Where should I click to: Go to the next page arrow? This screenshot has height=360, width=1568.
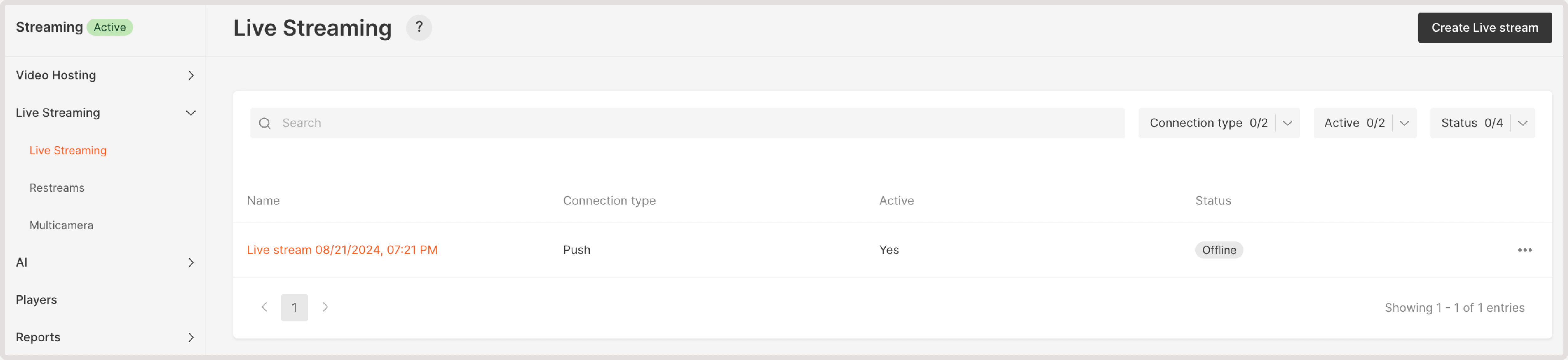(325, 307)
